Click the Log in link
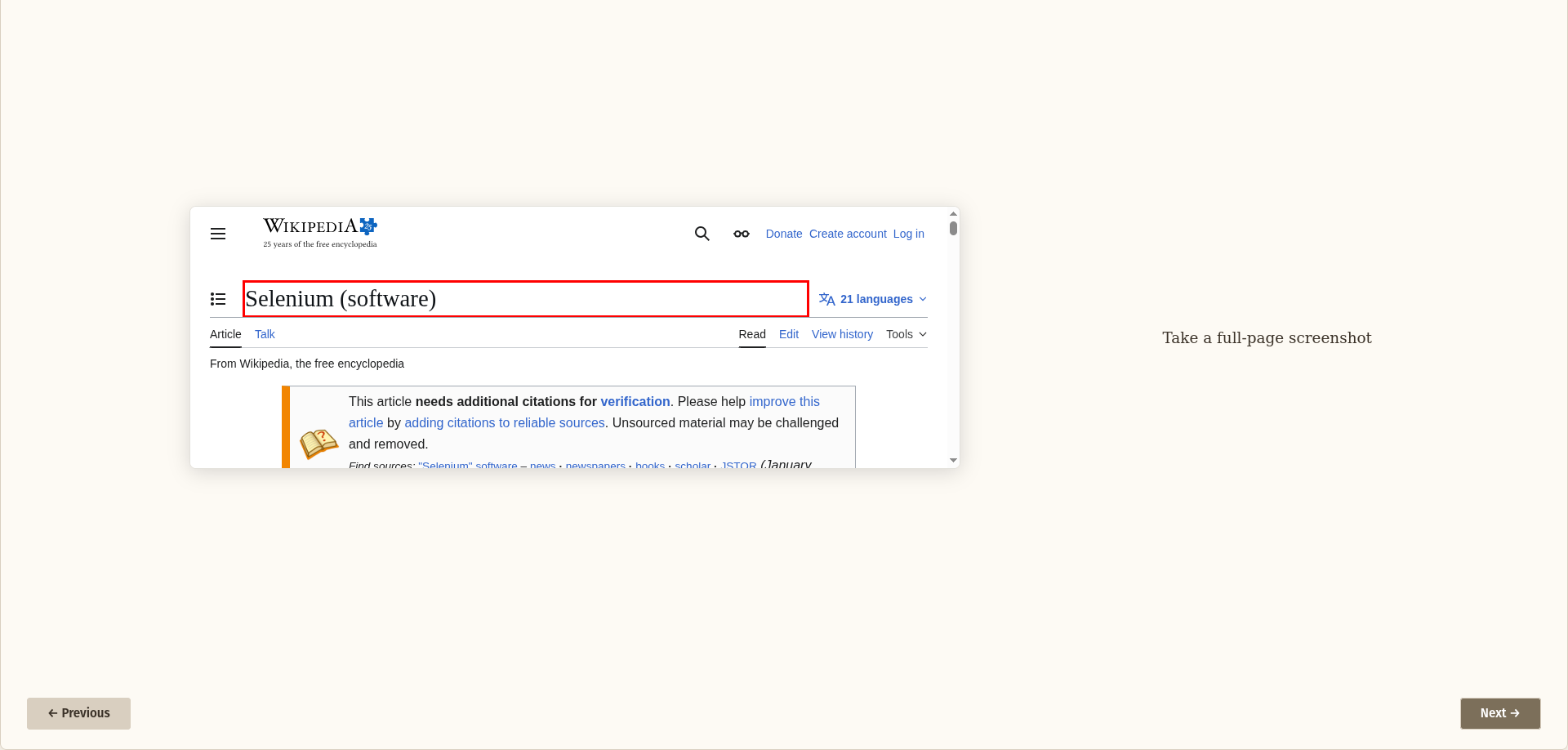 [x=909, y=234]
